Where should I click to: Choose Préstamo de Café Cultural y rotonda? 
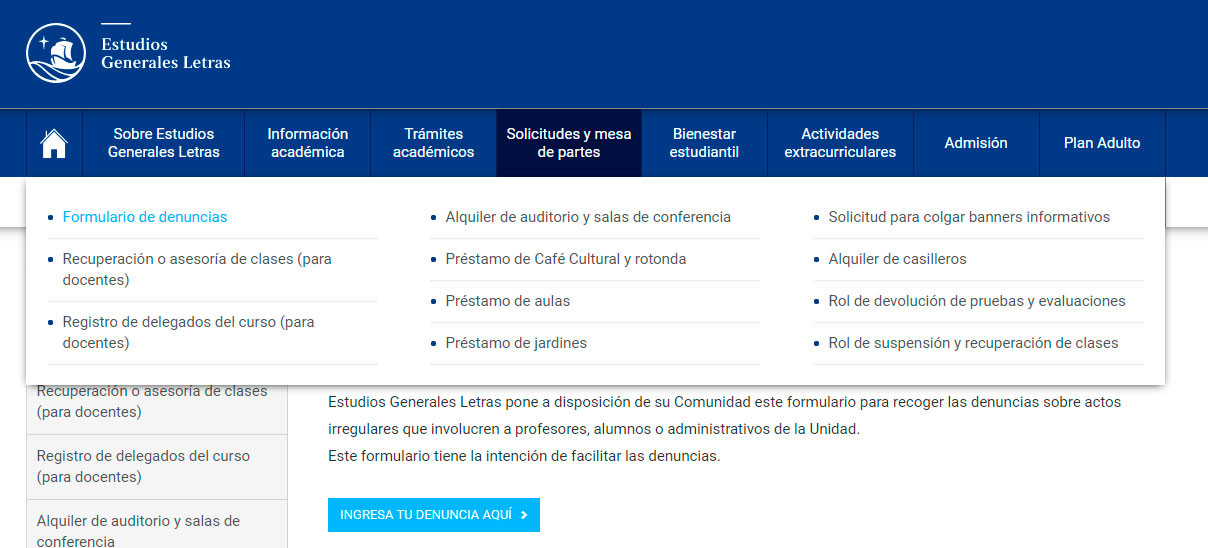coord(566,259)
